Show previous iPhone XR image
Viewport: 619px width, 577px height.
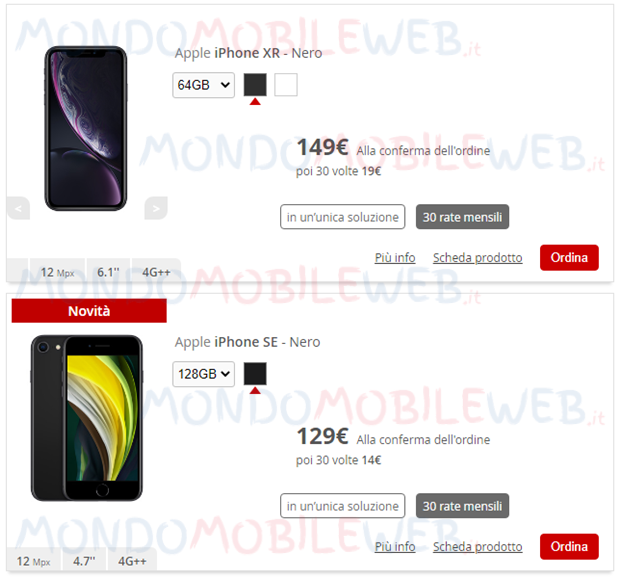click(x=18, y=208)
